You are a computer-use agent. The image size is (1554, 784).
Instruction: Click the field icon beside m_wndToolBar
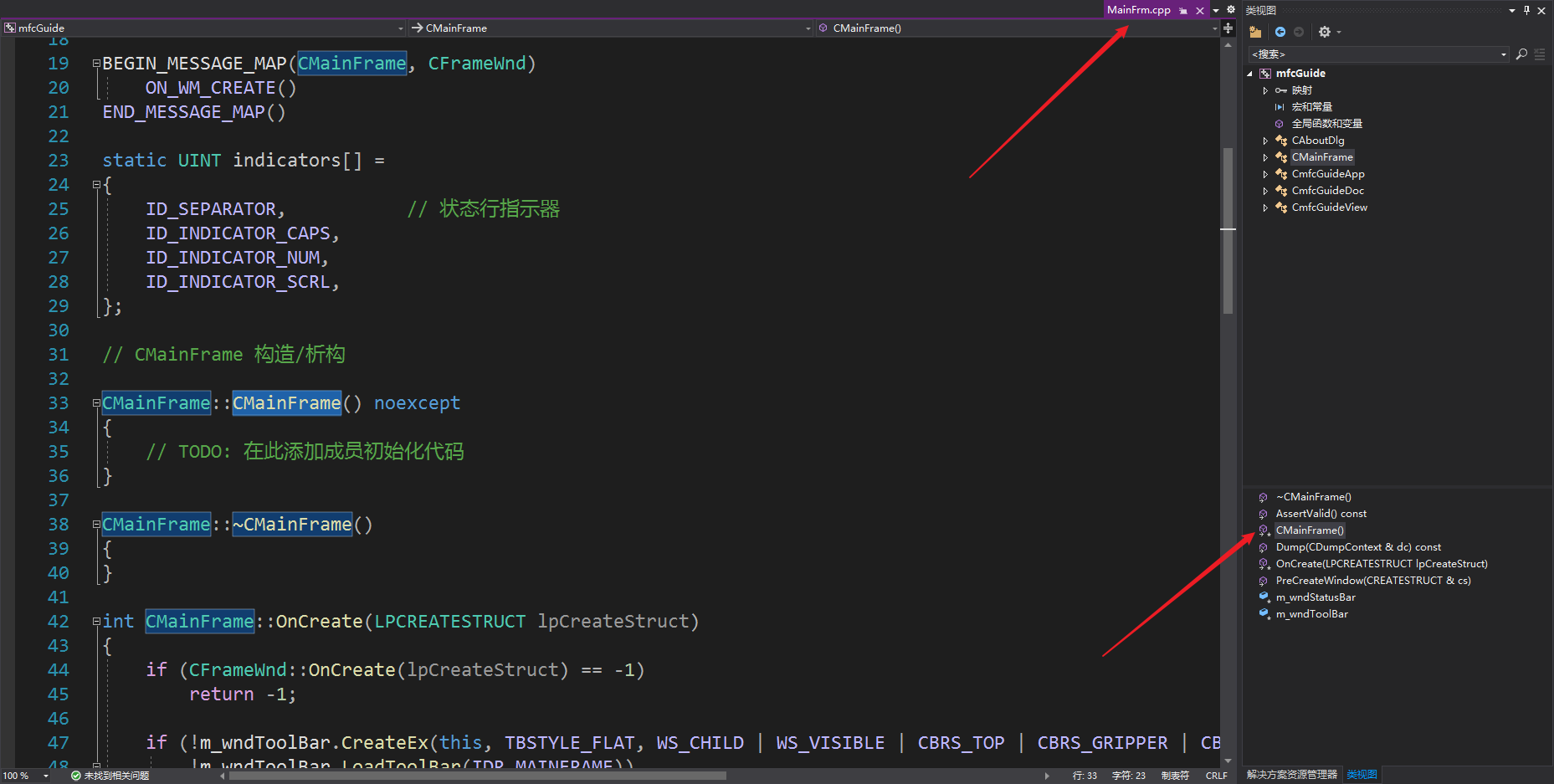click(x=1264, y=614)
